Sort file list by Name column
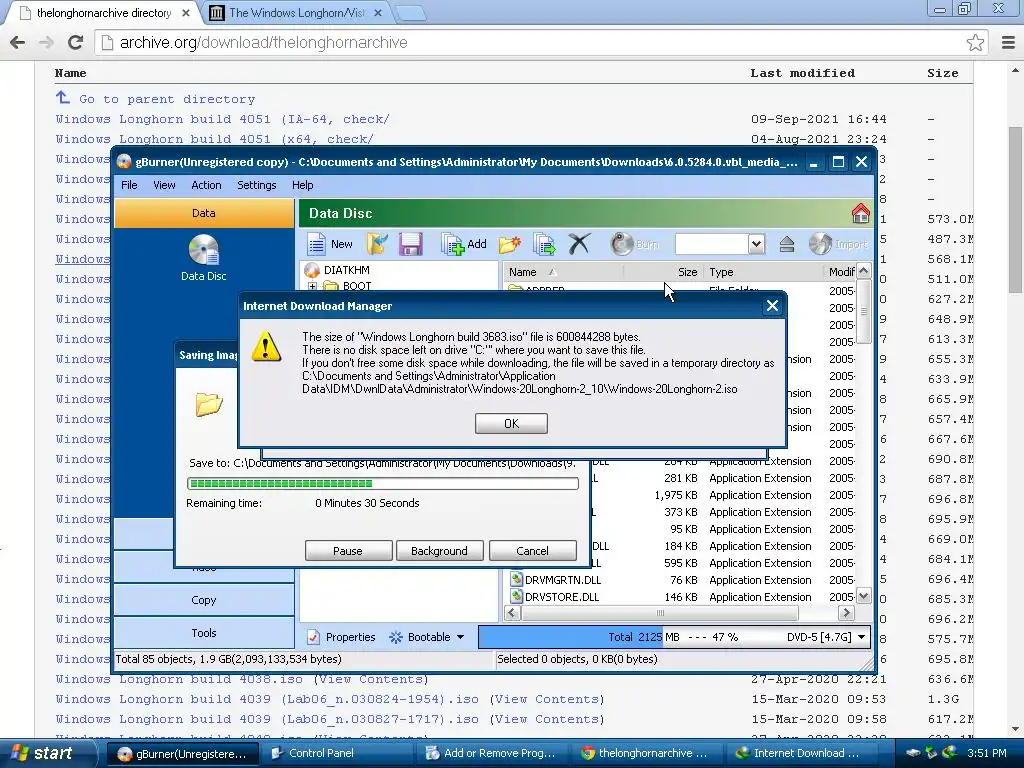Image resolution: width=1024 pixels, height=768 pixels. (562, 272)
